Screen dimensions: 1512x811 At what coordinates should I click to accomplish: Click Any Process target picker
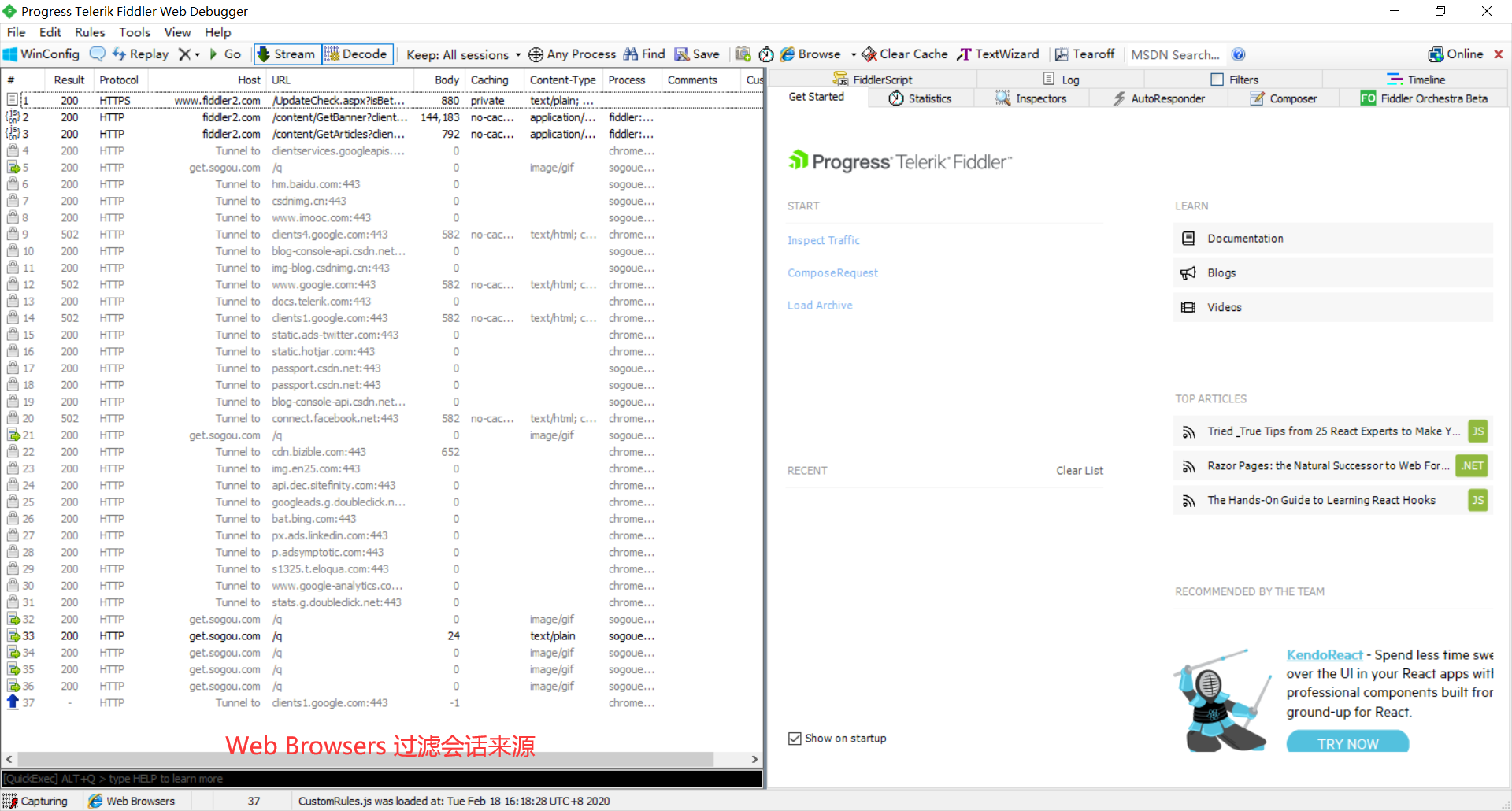[x=572, y=54]
